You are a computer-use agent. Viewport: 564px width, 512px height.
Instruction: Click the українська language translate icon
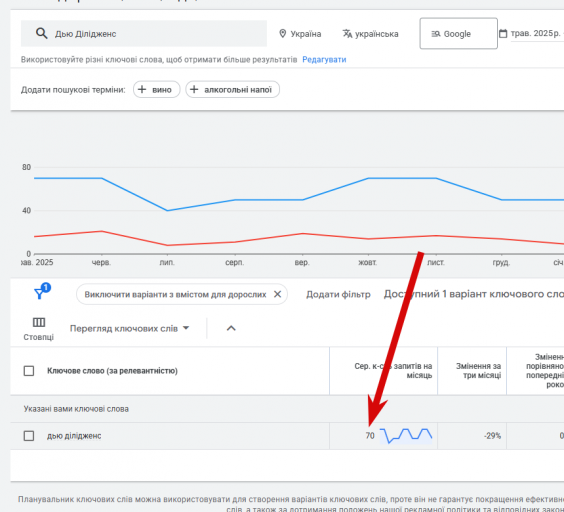[x=347, y=33]
